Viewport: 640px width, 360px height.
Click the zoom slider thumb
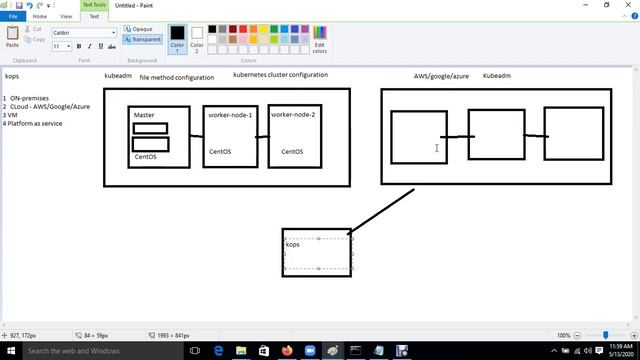coord(606,335)
